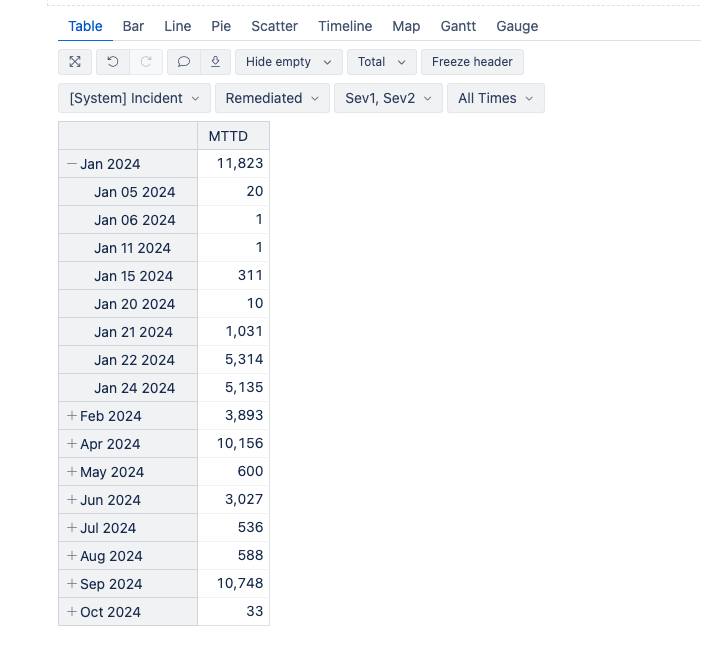Open the comment bubble icon
Image resolution: width=701 pixels, height=654 pixels.
pyautogui.click(x=184, y=62)
